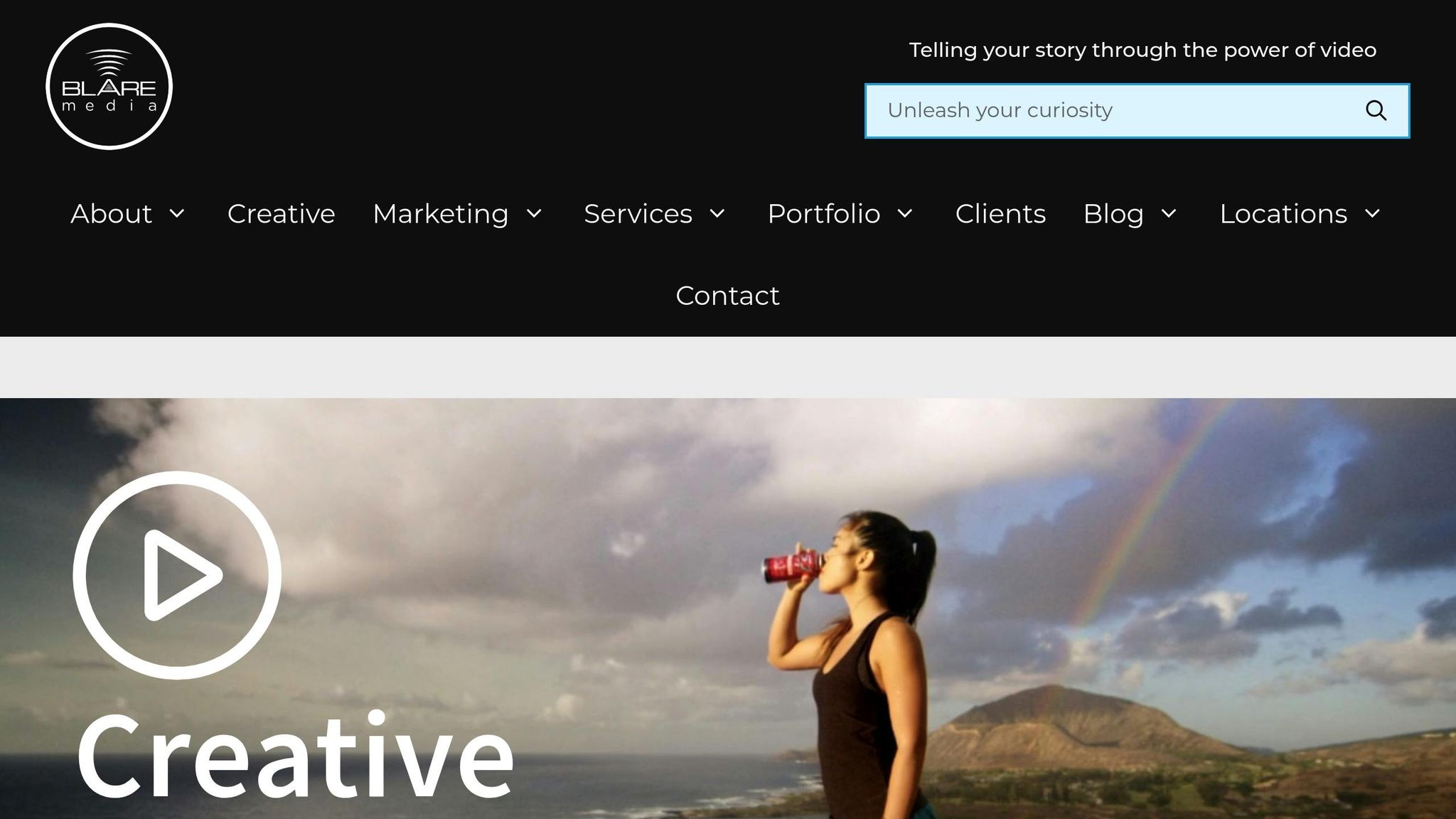Open the Locations nav link

[x=1283, y=213]
